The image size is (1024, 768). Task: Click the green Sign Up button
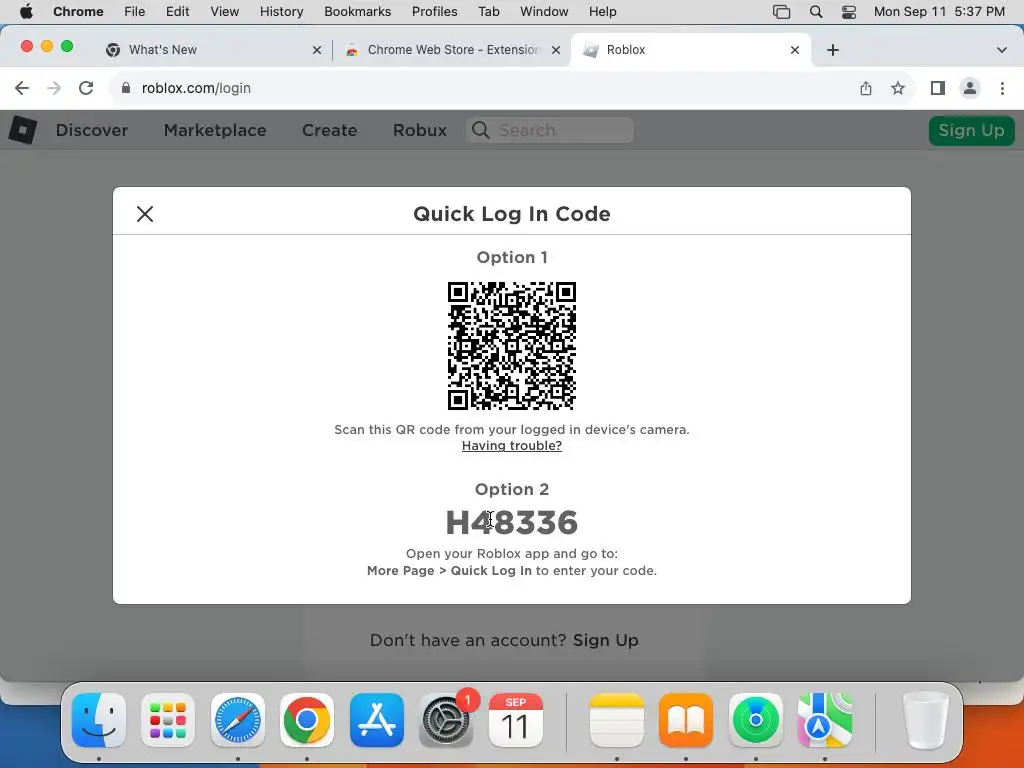(x=971, y=130)
